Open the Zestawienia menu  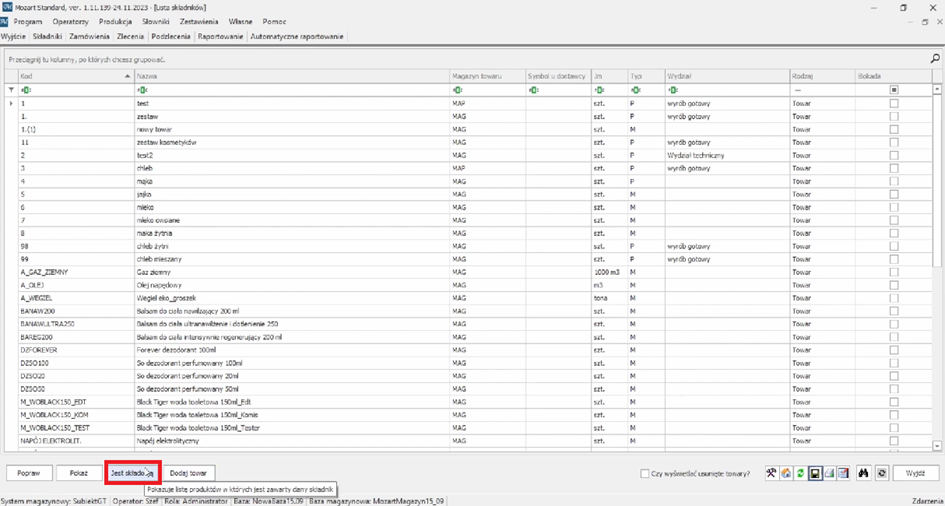[199, 21]
